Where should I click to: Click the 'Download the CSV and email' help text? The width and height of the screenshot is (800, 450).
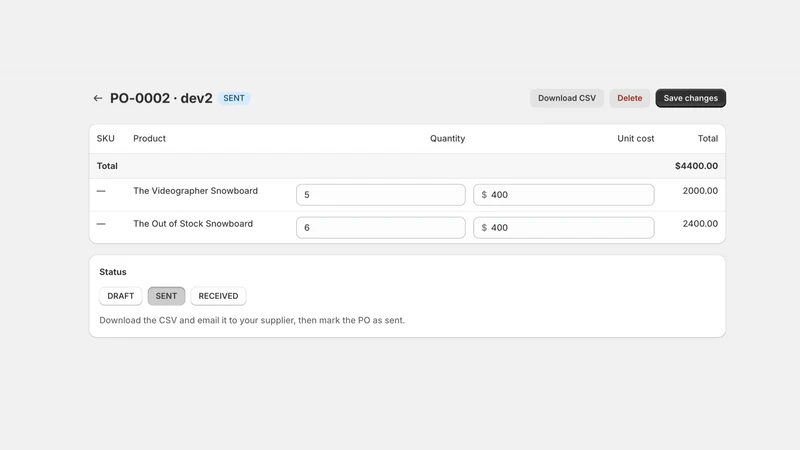[x=252, y=320]
